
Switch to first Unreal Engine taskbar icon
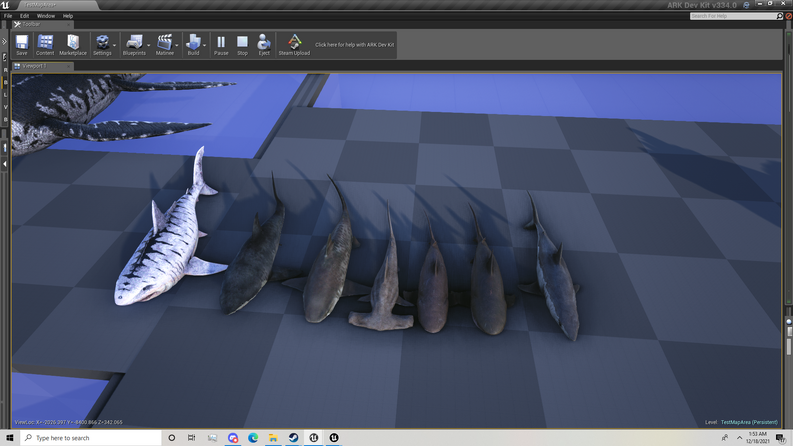pyautogui.click(x=314, y=437)
